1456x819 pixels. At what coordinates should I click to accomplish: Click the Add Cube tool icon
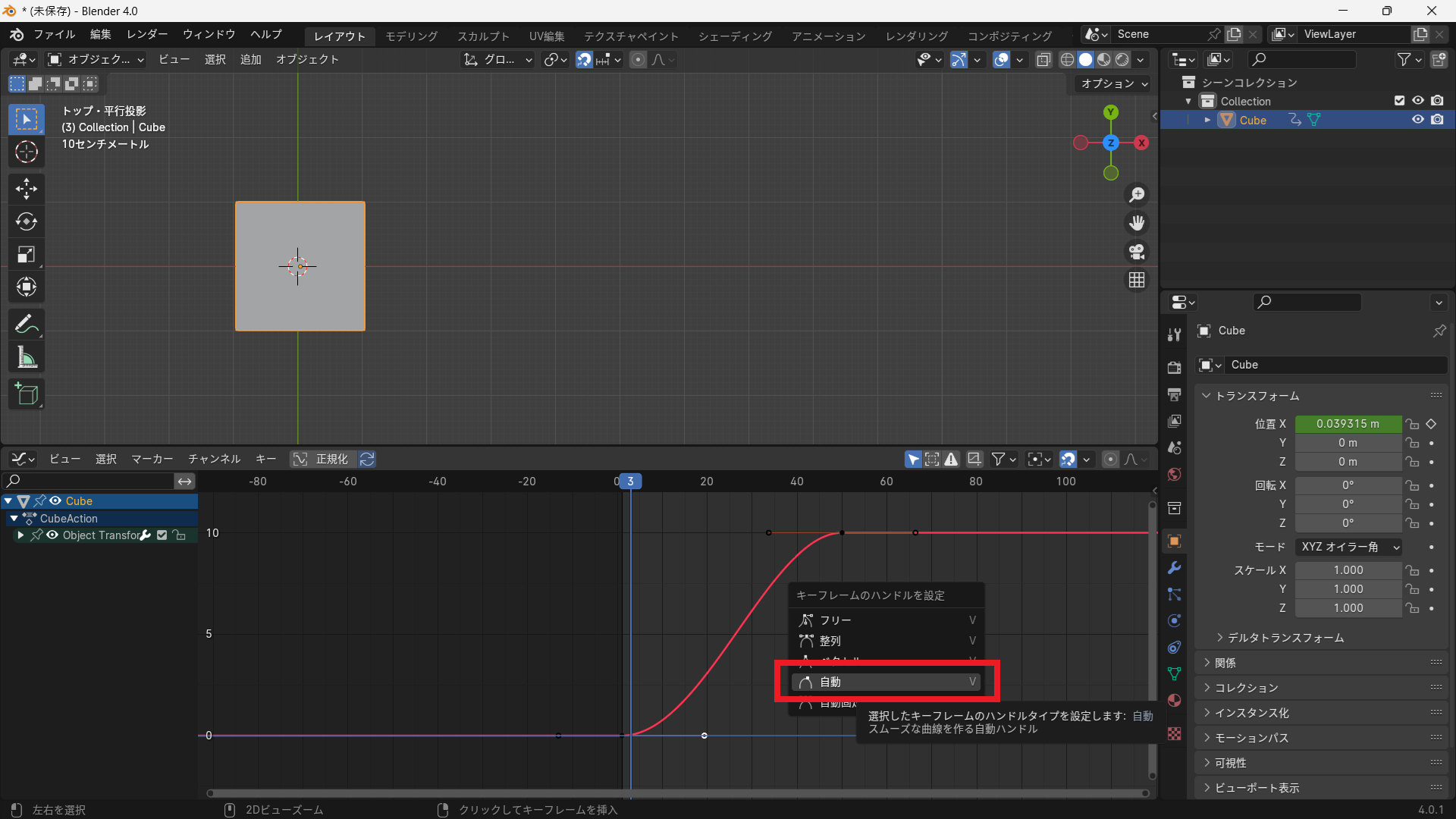click(x=27, y=394)
